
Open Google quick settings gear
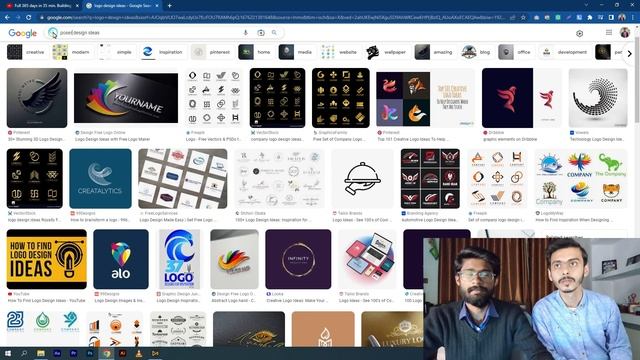point(579,33)
